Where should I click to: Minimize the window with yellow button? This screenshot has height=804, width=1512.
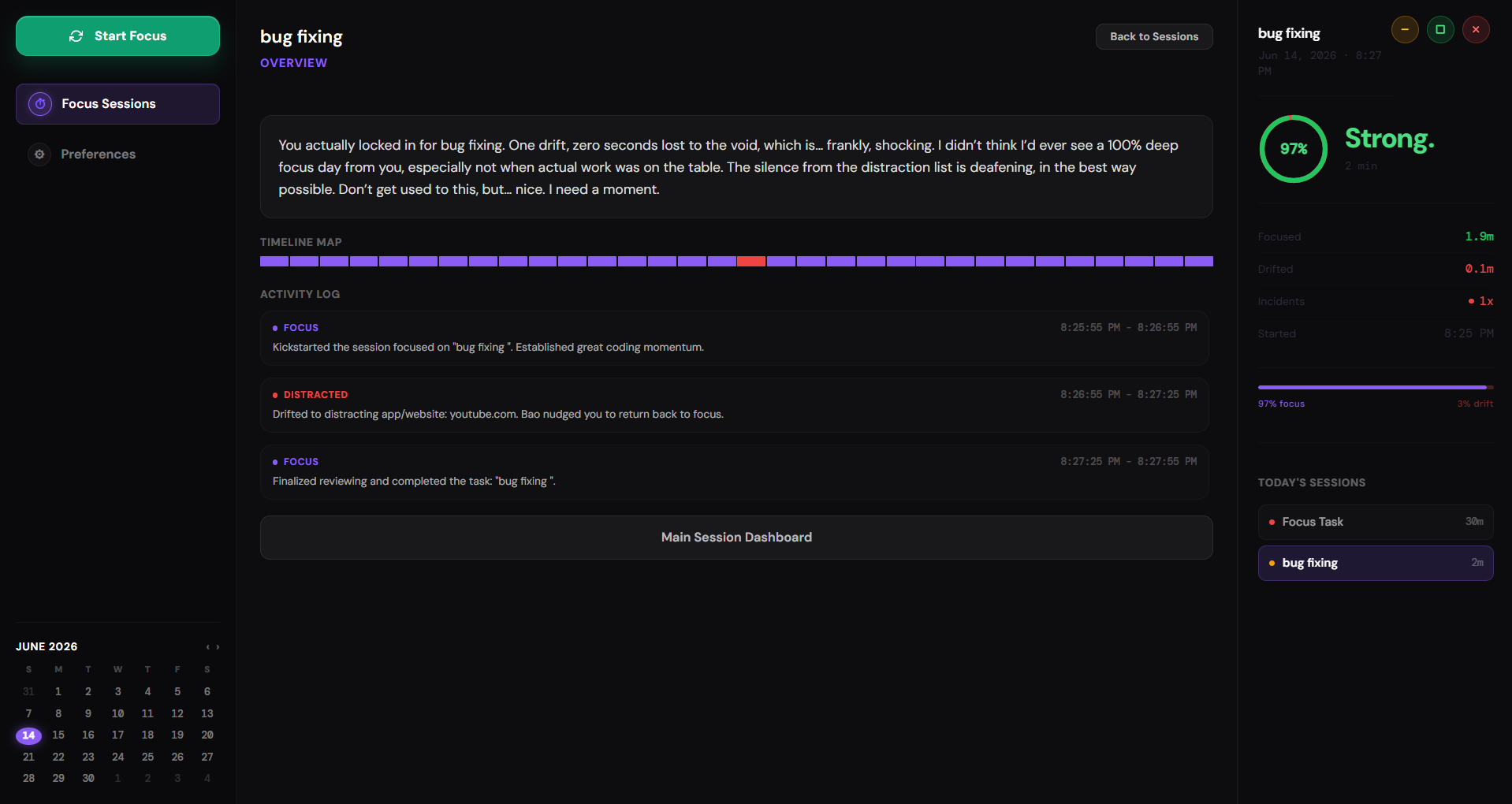[x=1405, y=29]
